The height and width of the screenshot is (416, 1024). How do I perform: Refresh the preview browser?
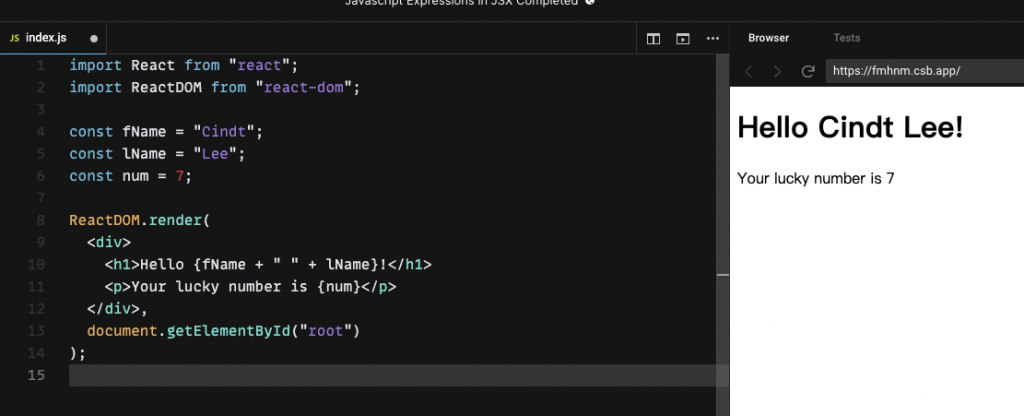808,71
